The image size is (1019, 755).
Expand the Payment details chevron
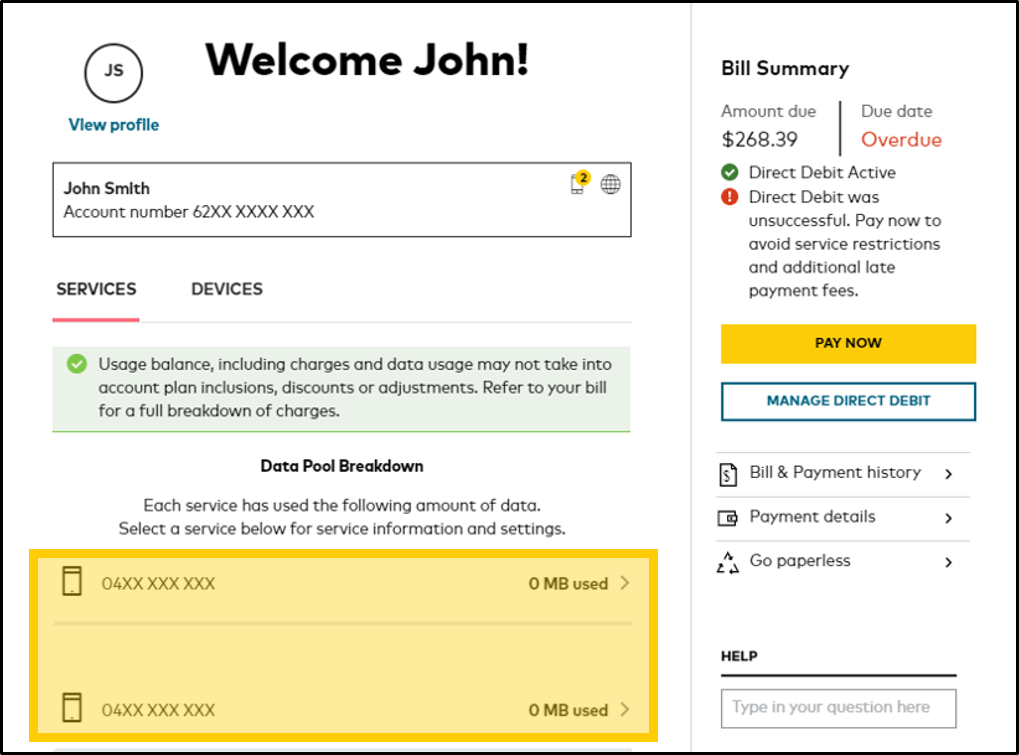point(949,518)
